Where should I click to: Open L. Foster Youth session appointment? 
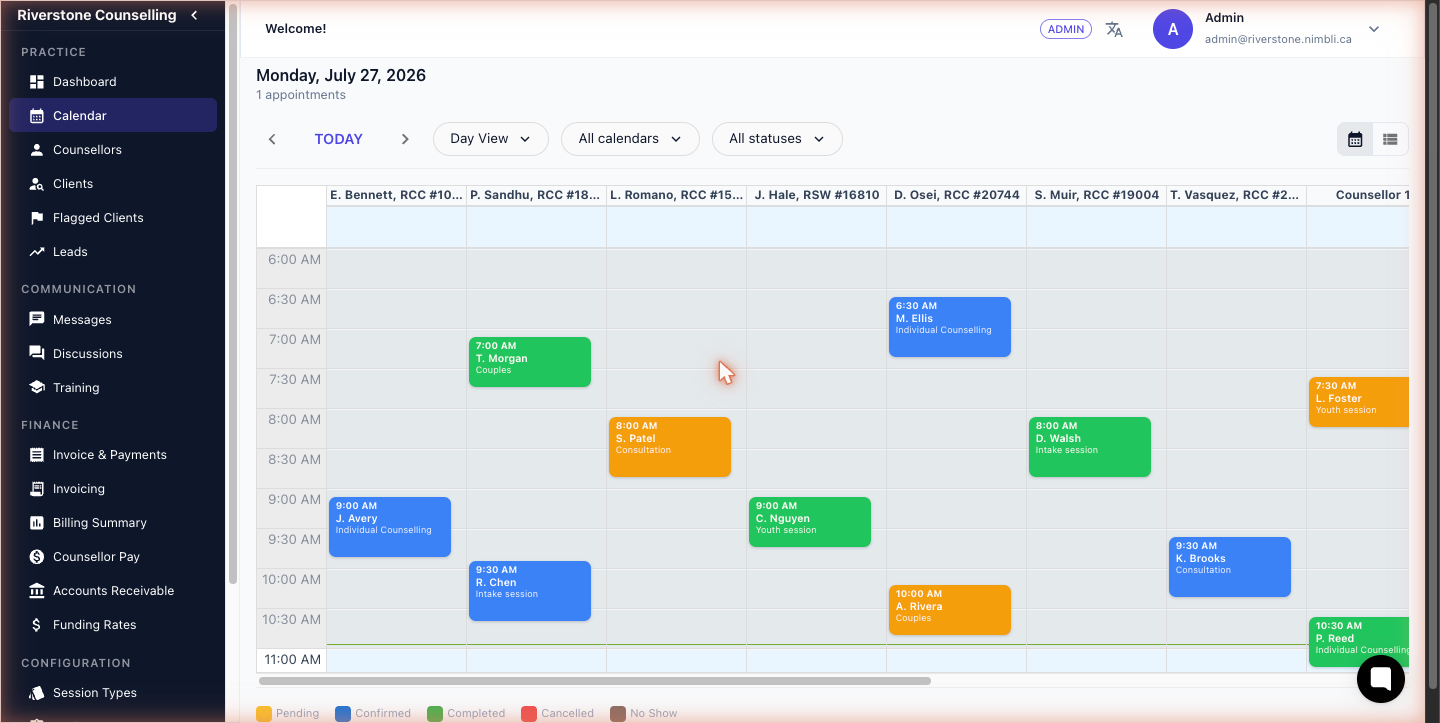click(1359, 402)
